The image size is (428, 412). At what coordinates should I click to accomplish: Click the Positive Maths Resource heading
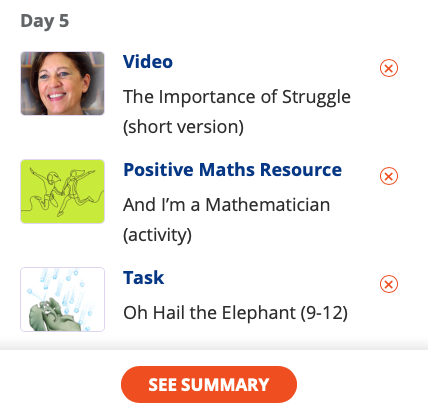coord(232,170)
